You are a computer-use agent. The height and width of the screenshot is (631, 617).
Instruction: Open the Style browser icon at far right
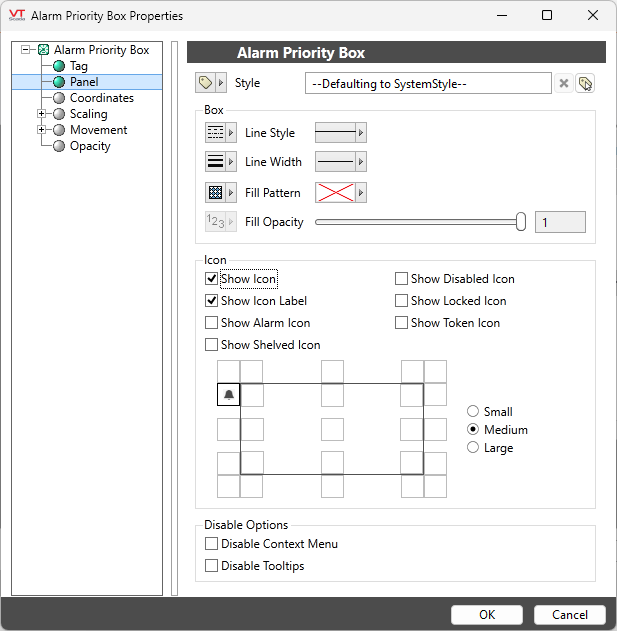click(585, 84)
